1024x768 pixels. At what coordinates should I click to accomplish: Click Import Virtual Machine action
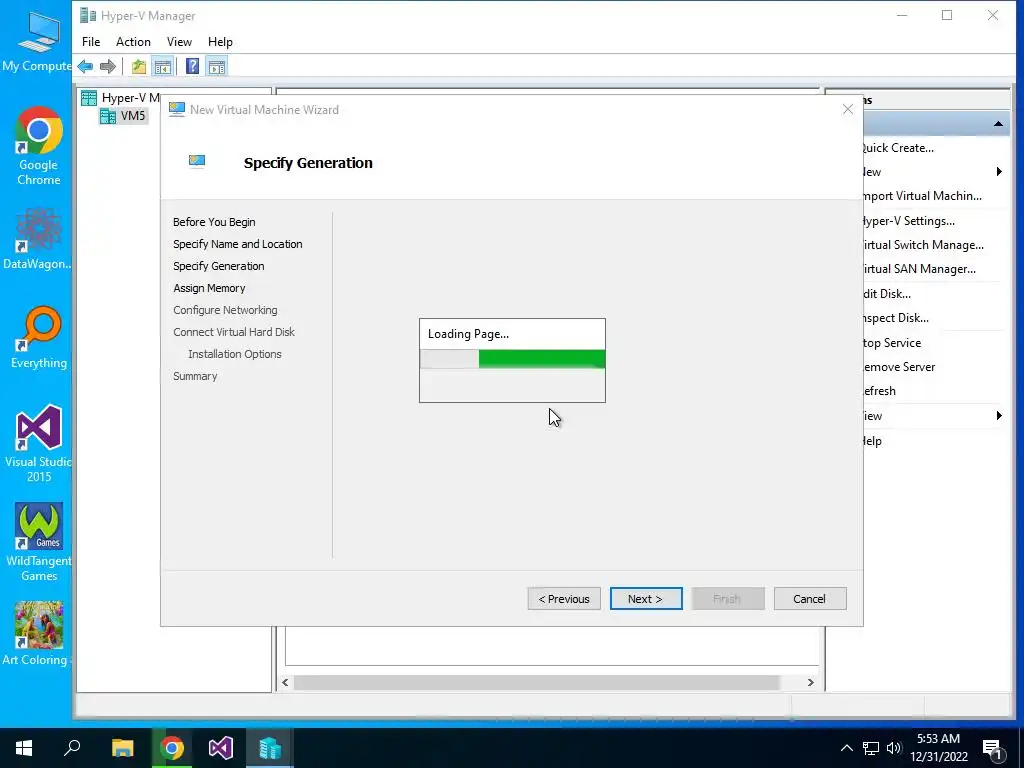[x=921, y=196]
